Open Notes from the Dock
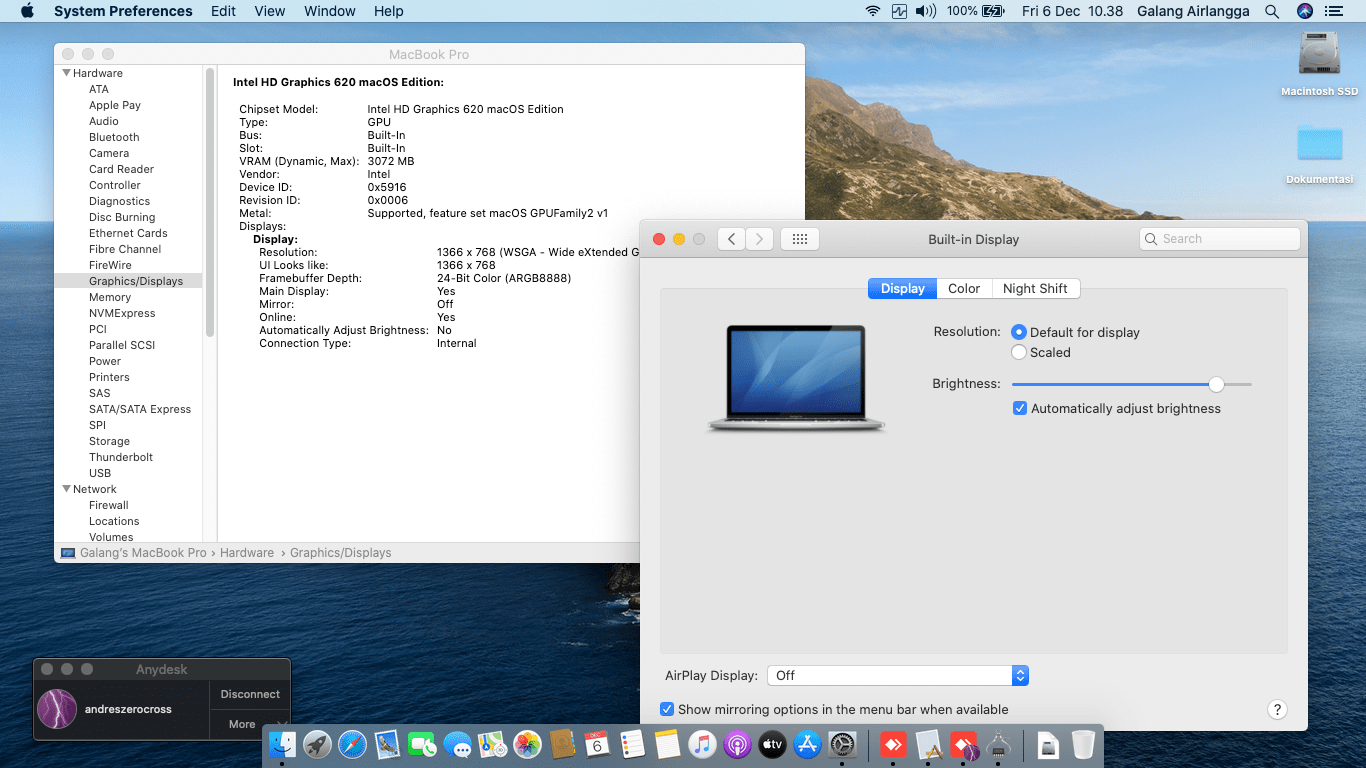Viewport: 1366px width, 768px height. point(667,744)
